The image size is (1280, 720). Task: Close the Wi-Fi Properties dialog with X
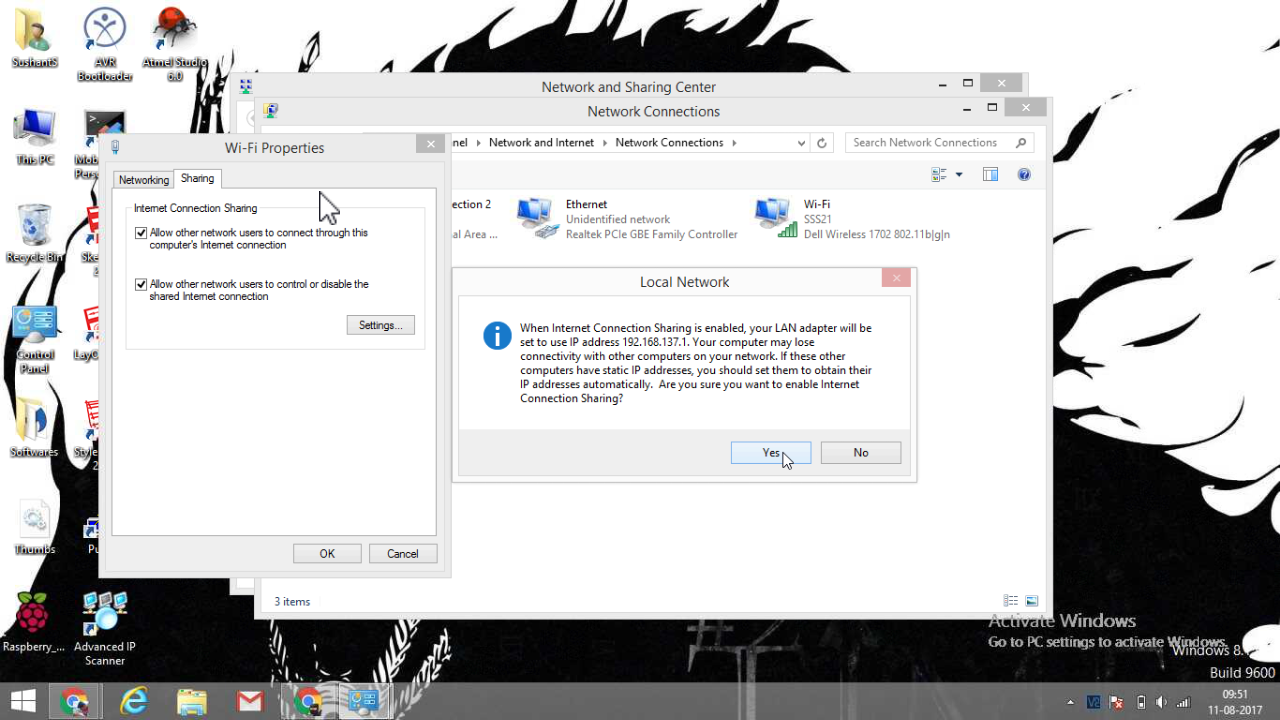431,144
